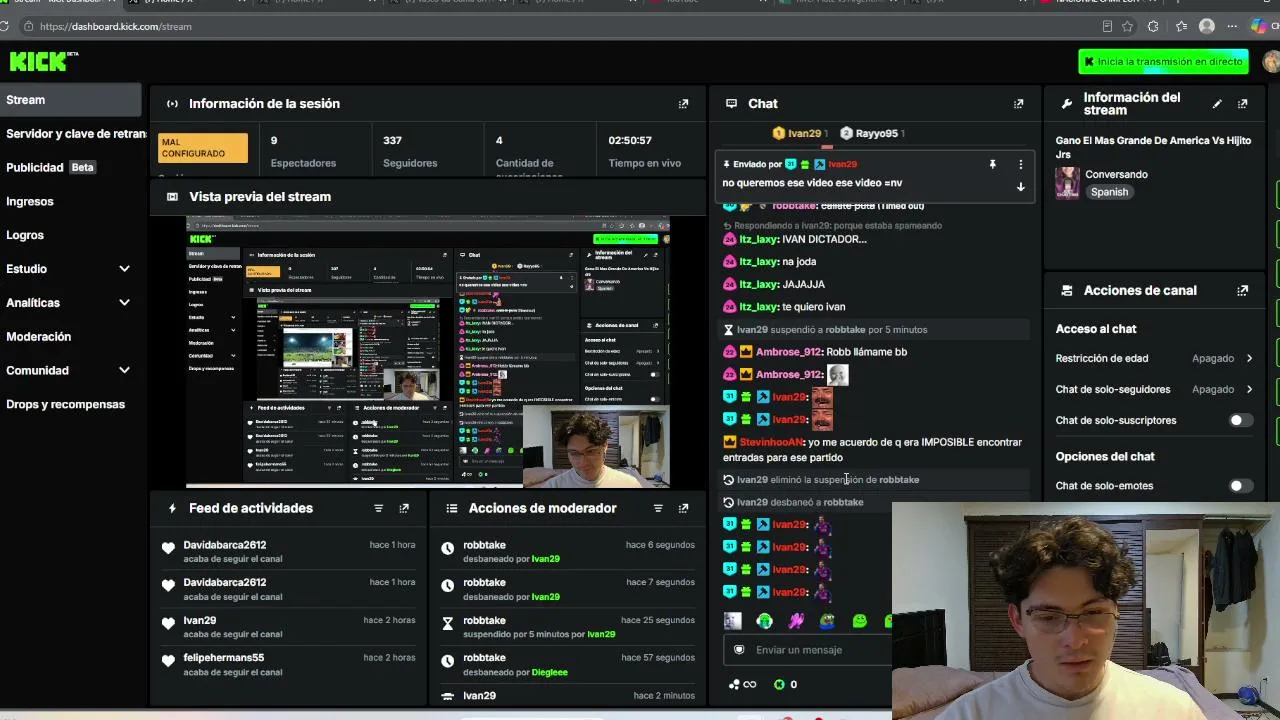The image size is (1280, 720).
Task: Edit stream info with the pencil icon
Action: (1217, 104)
